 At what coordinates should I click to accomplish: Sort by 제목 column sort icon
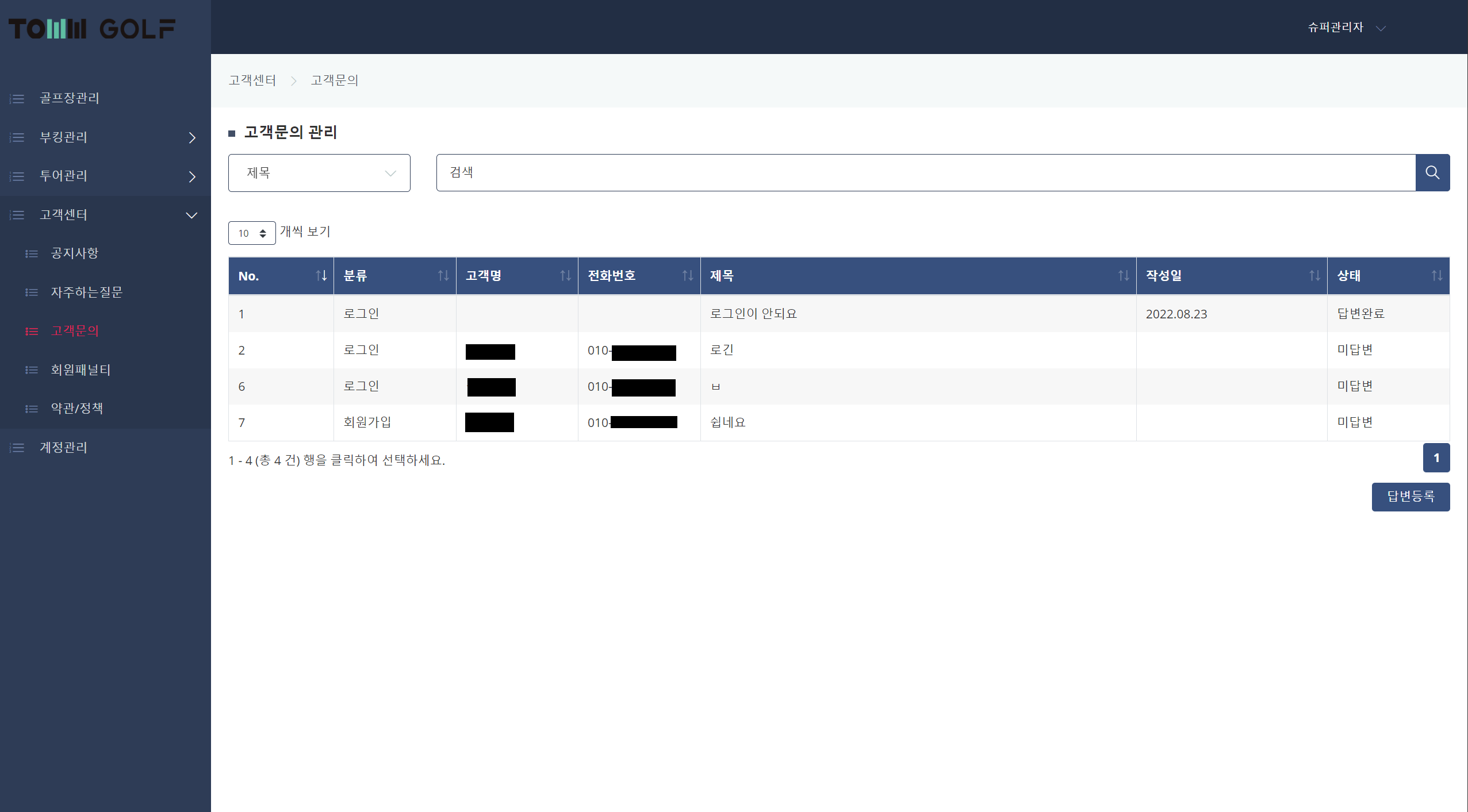[1123, 276]
